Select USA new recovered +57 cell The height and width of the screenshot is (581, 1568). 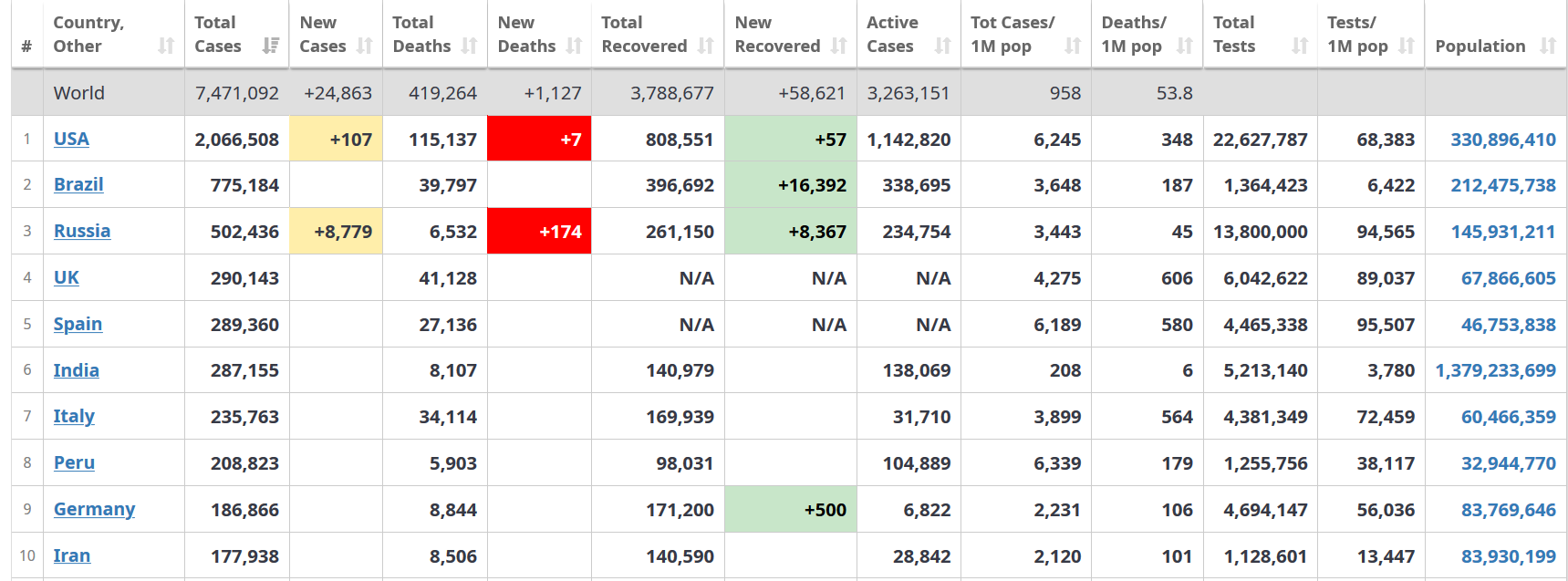tap(791, 139)
